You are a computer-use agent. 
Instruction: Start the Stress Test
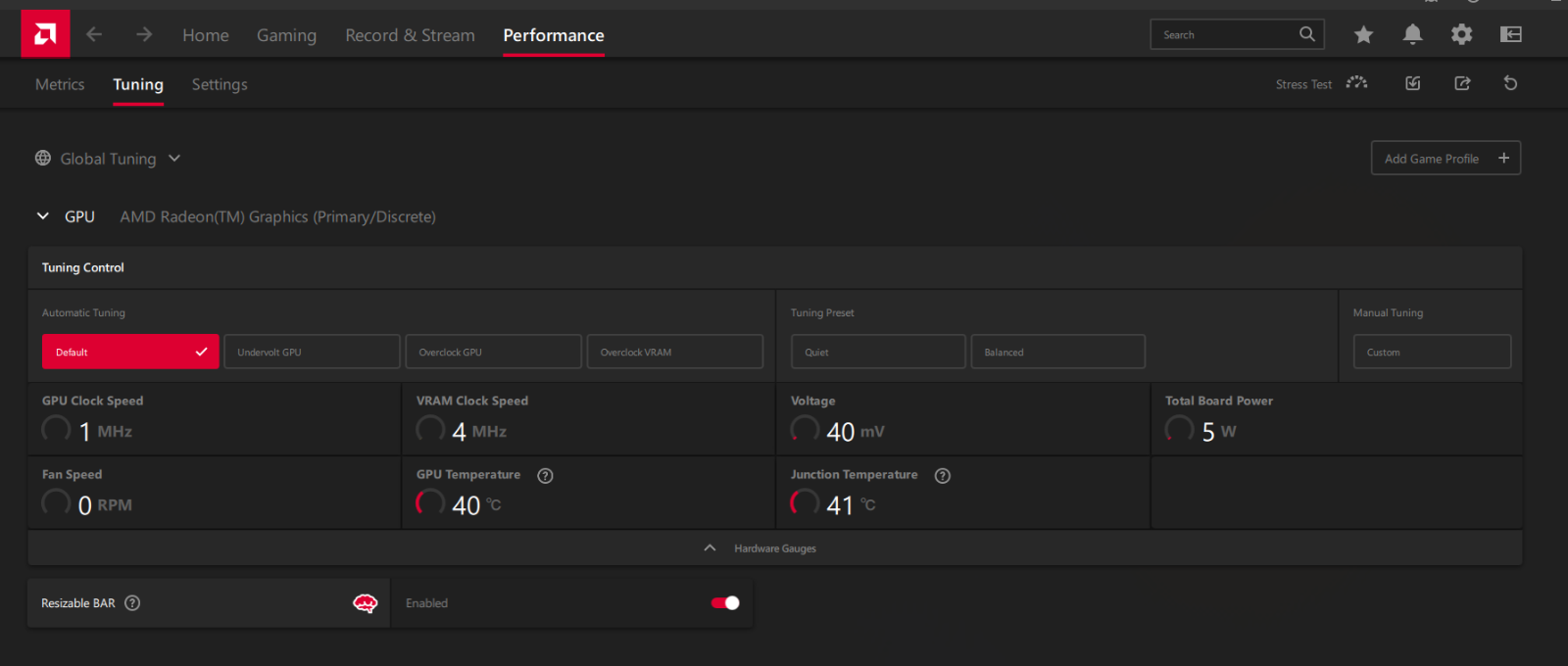(1322, 84)
